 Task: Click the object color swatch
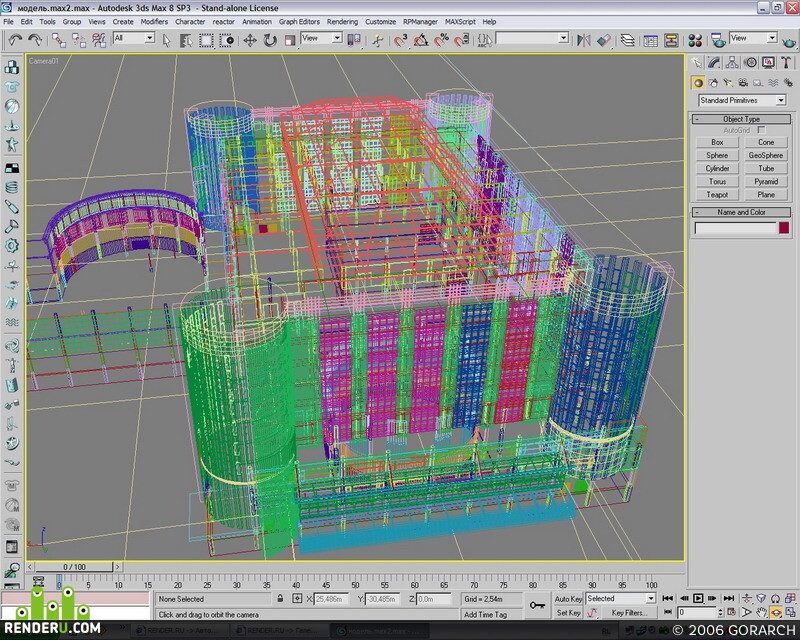784,228
